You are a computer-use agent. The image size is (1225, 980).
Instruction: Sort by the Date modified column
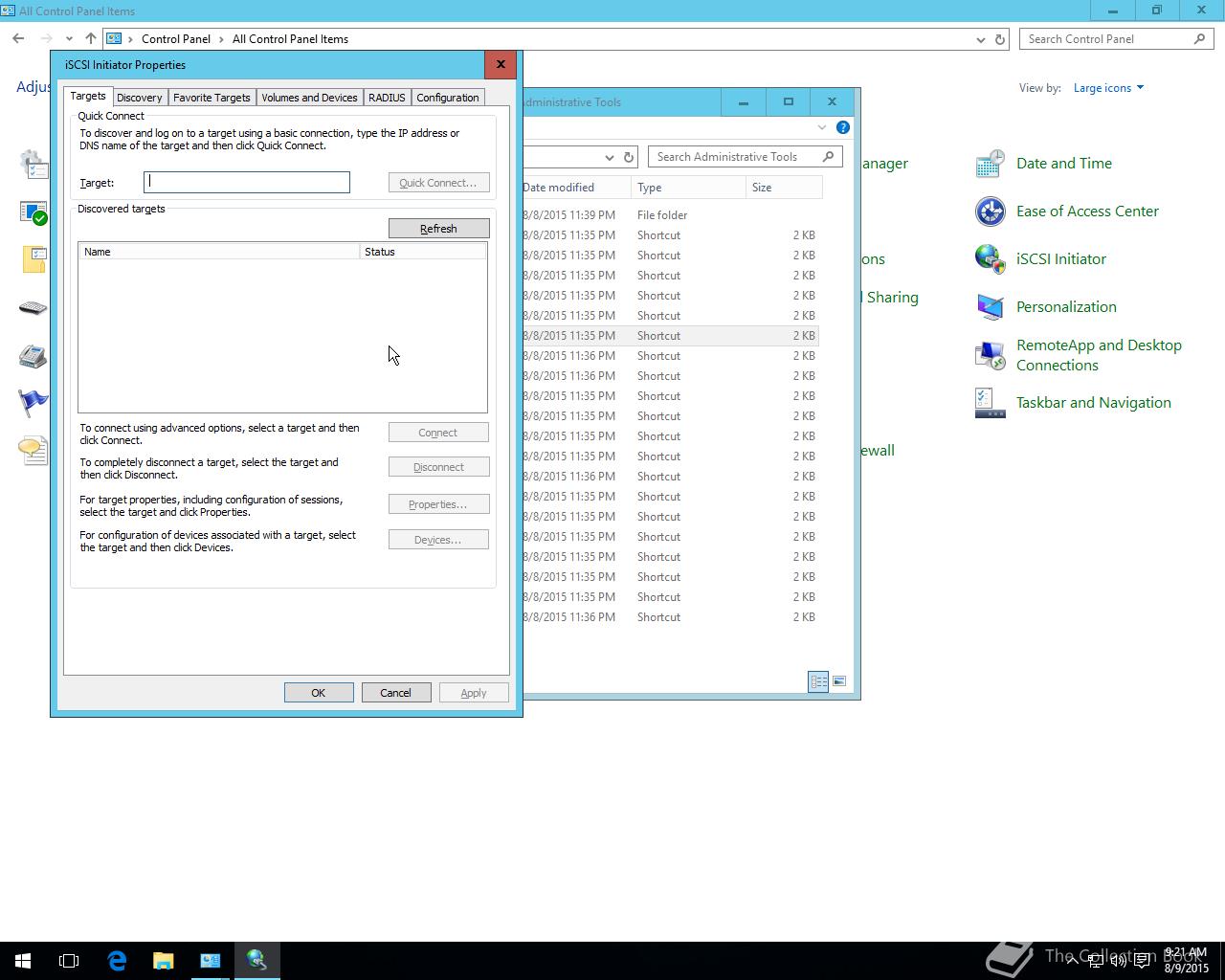click(577, 188)
